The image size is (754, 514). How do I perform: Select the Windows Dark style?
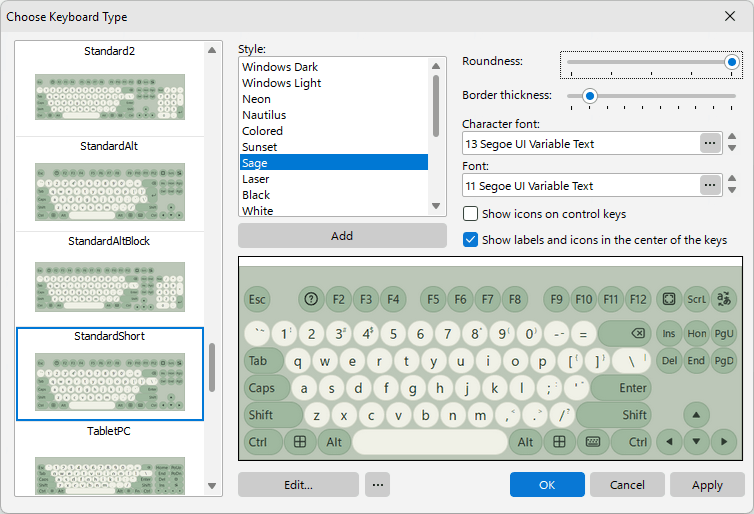(334, 67)
